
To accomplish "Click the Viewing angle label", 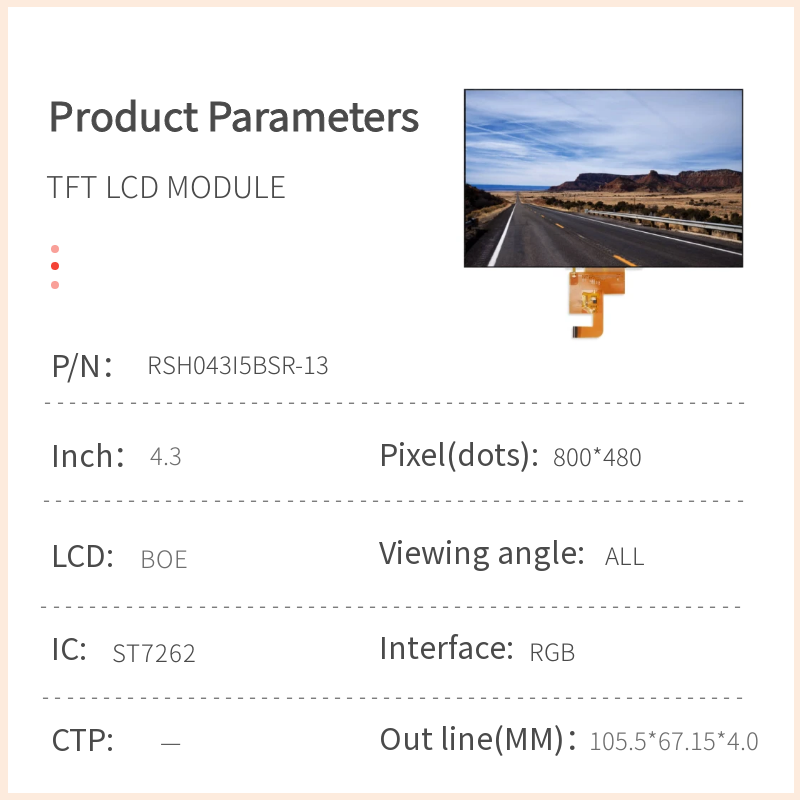I will 481,553.
